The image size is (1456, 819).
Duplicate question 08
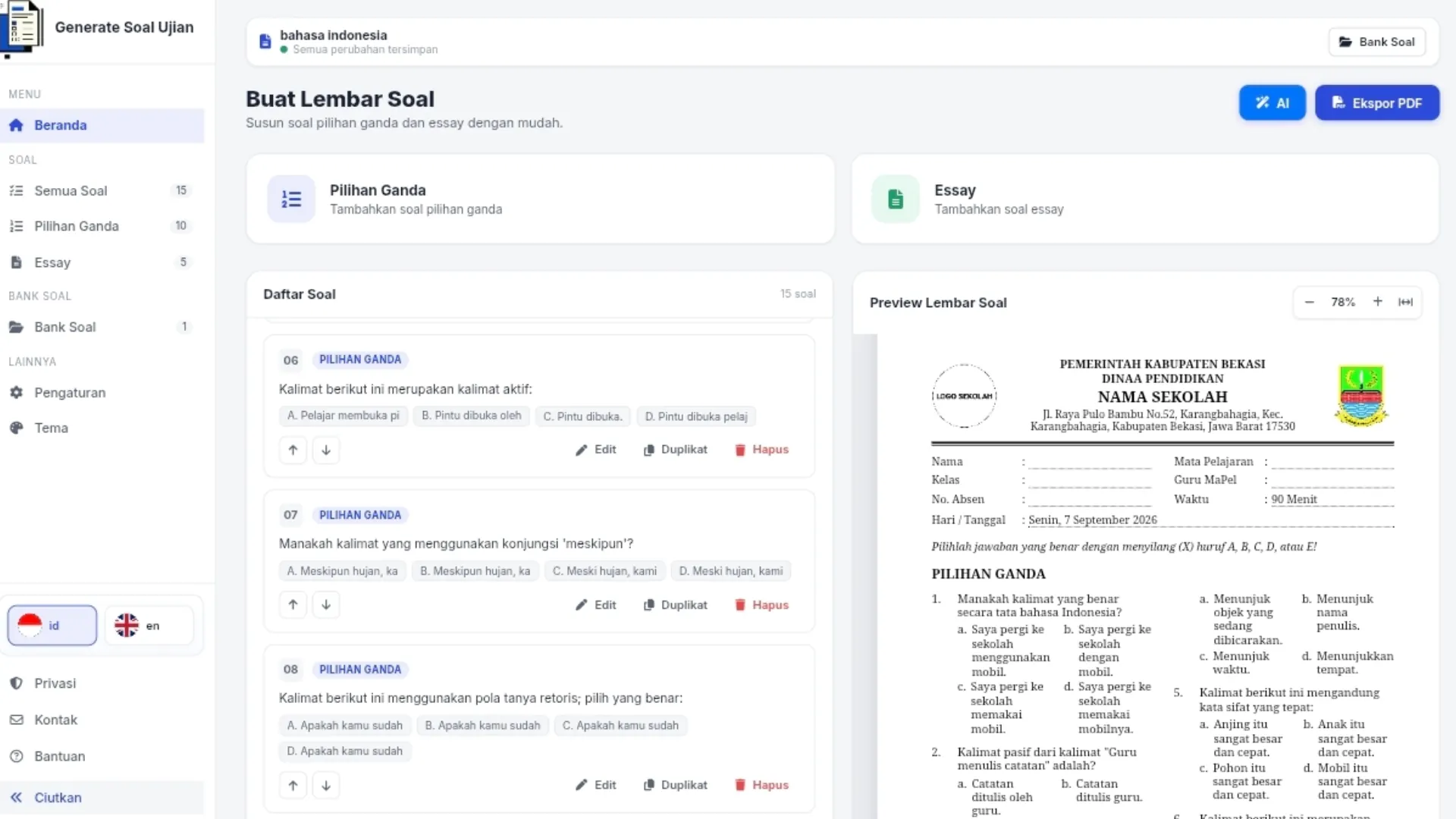pyautogui.click(x=676, y=785)
